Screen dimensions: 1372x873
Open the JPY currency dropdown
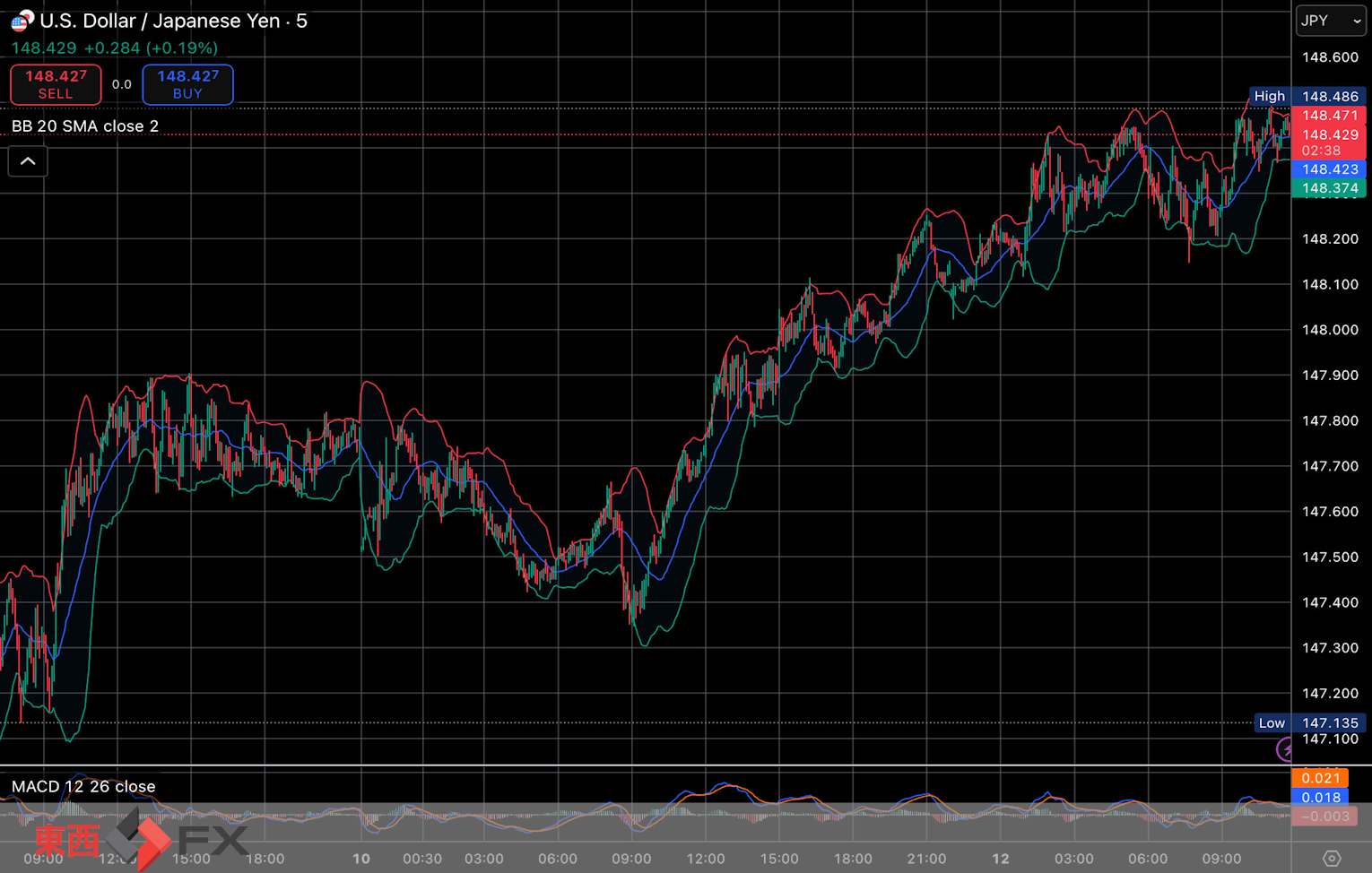(x=1331, y=21)
